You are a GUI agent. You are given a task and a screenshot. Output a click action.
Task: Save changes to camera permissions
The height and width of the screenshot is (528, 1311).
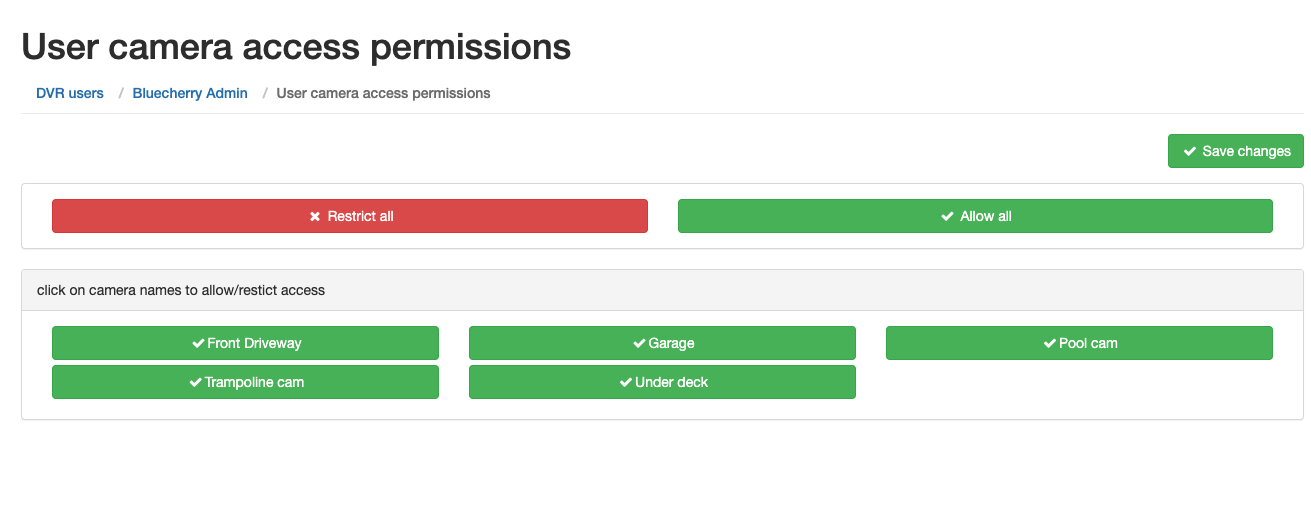tap(1236, 151)
